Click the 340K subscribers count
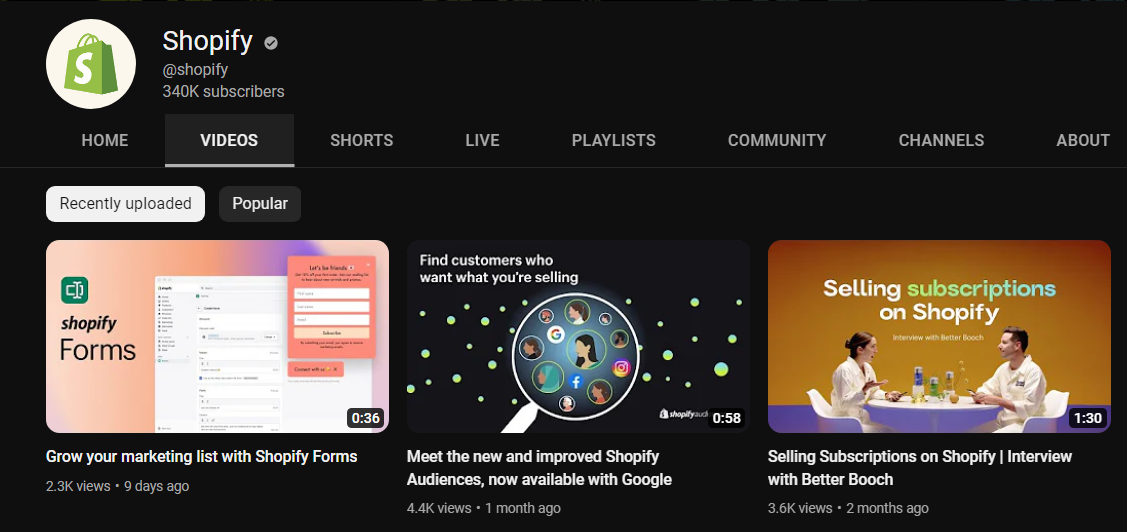1127x532 pixels. tap(224, 92)
